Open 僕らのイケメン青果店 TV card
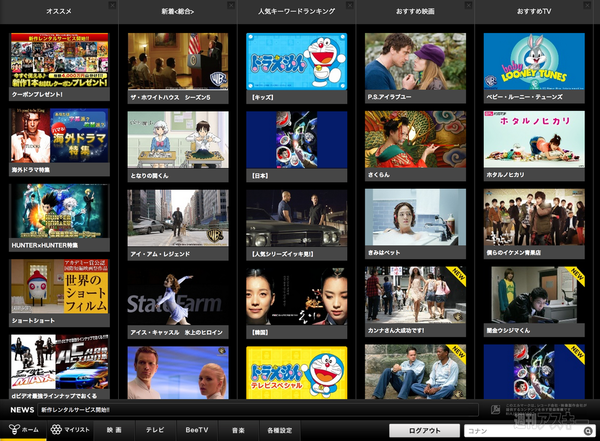Screen dimensions: 600x441 [x=534, y=224]
